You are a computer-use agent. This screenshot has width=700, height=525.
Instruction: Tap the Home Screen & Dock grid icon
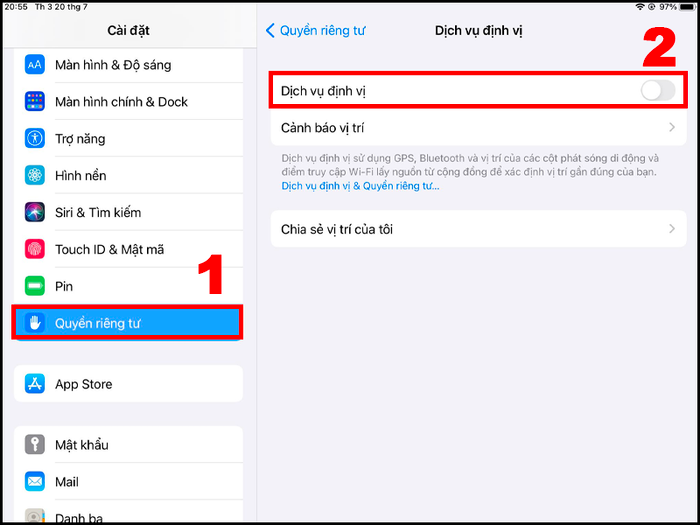35,102
